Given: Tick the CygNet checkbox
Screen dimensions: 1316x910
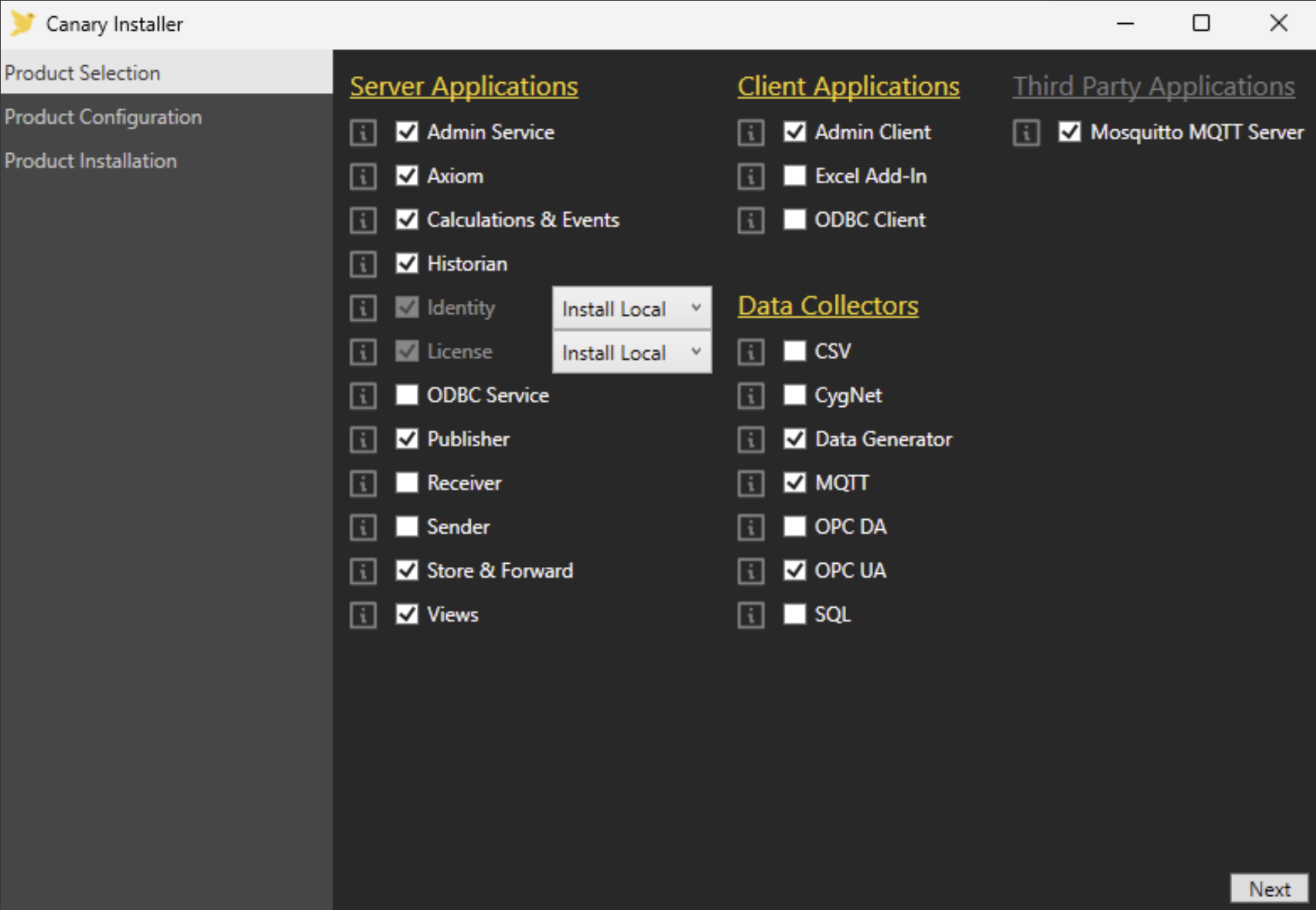Looking at the screenshot, I should click(x=795, y=395).
